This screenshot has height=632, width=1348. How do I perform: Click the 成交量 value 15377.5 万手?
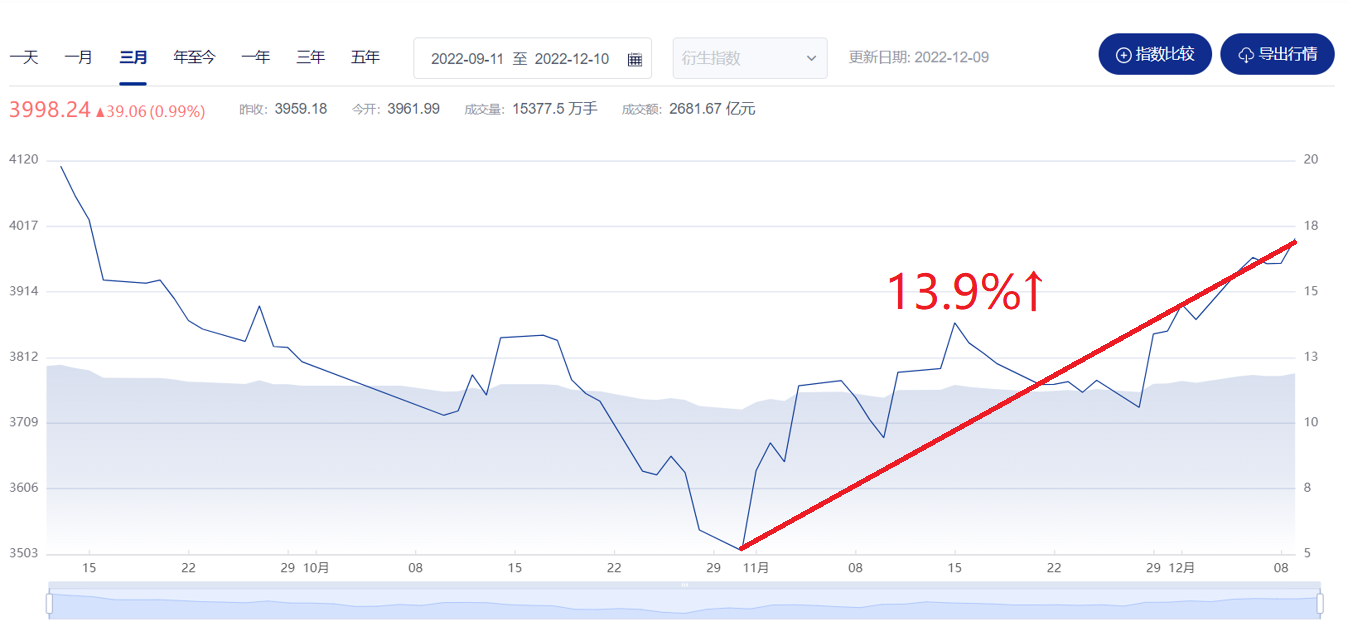click(555, 109)
